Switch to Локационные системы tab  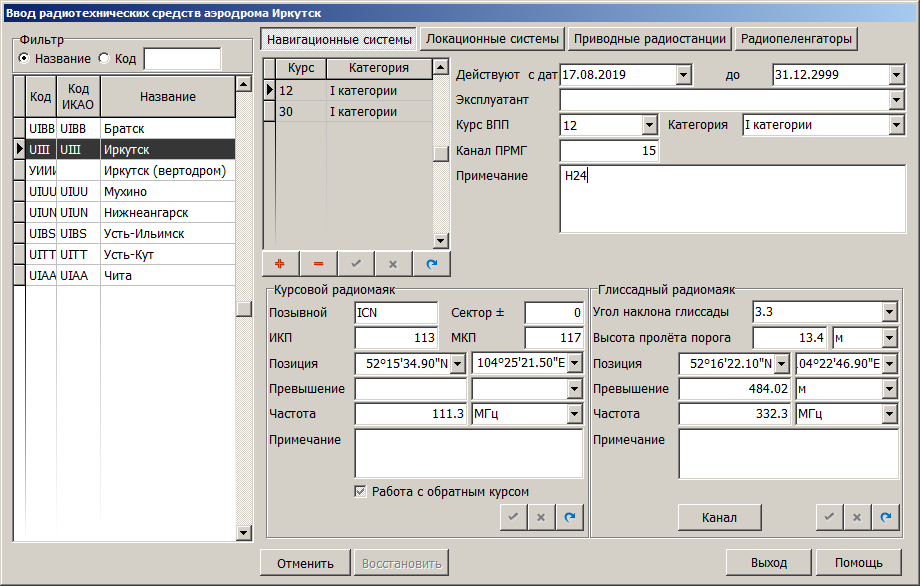492,39
